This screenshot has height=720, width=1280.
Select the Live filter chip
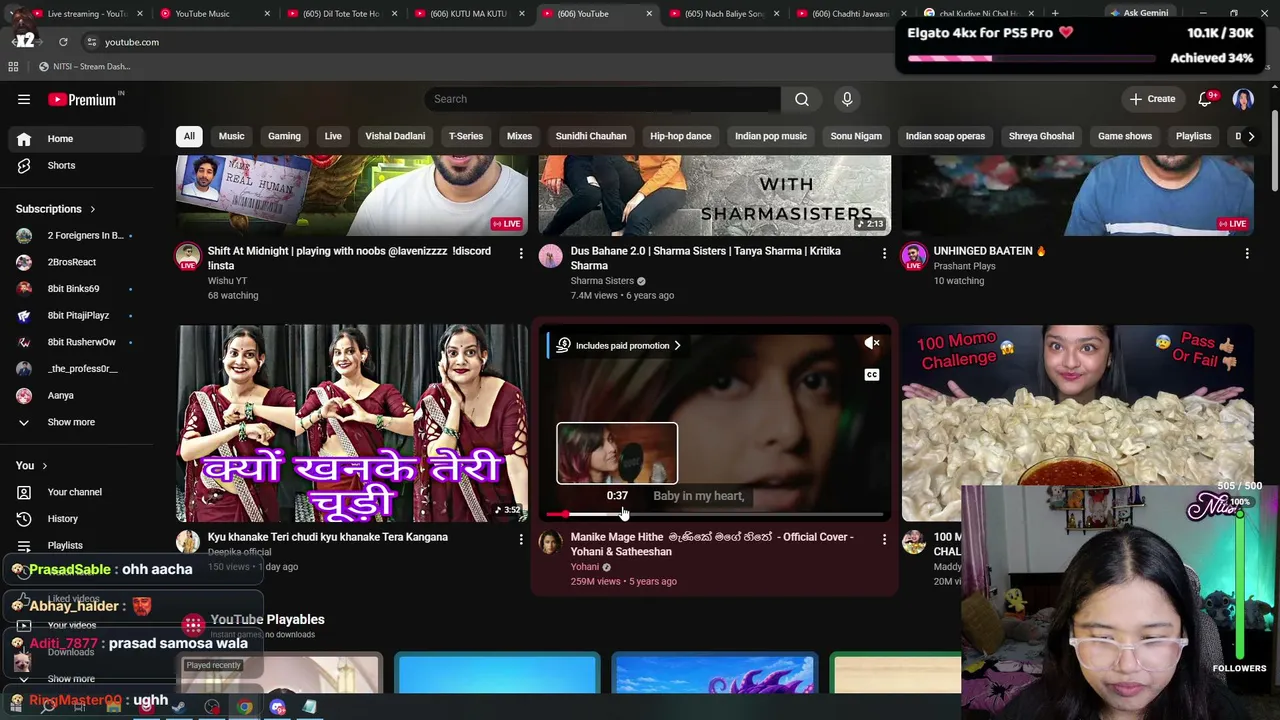coord(333,136)
